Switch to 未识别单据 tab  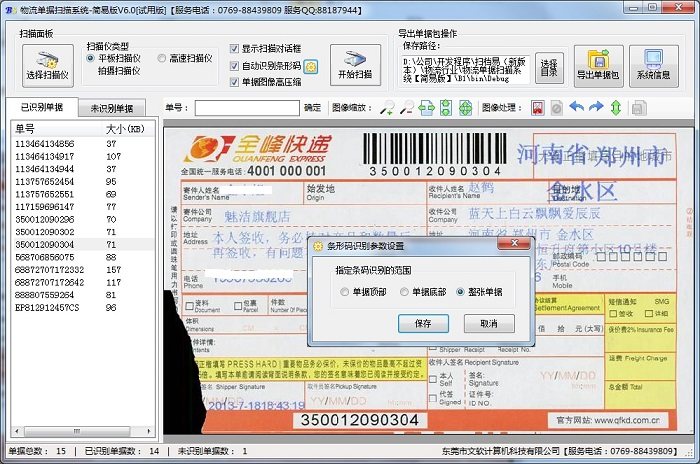112,109
